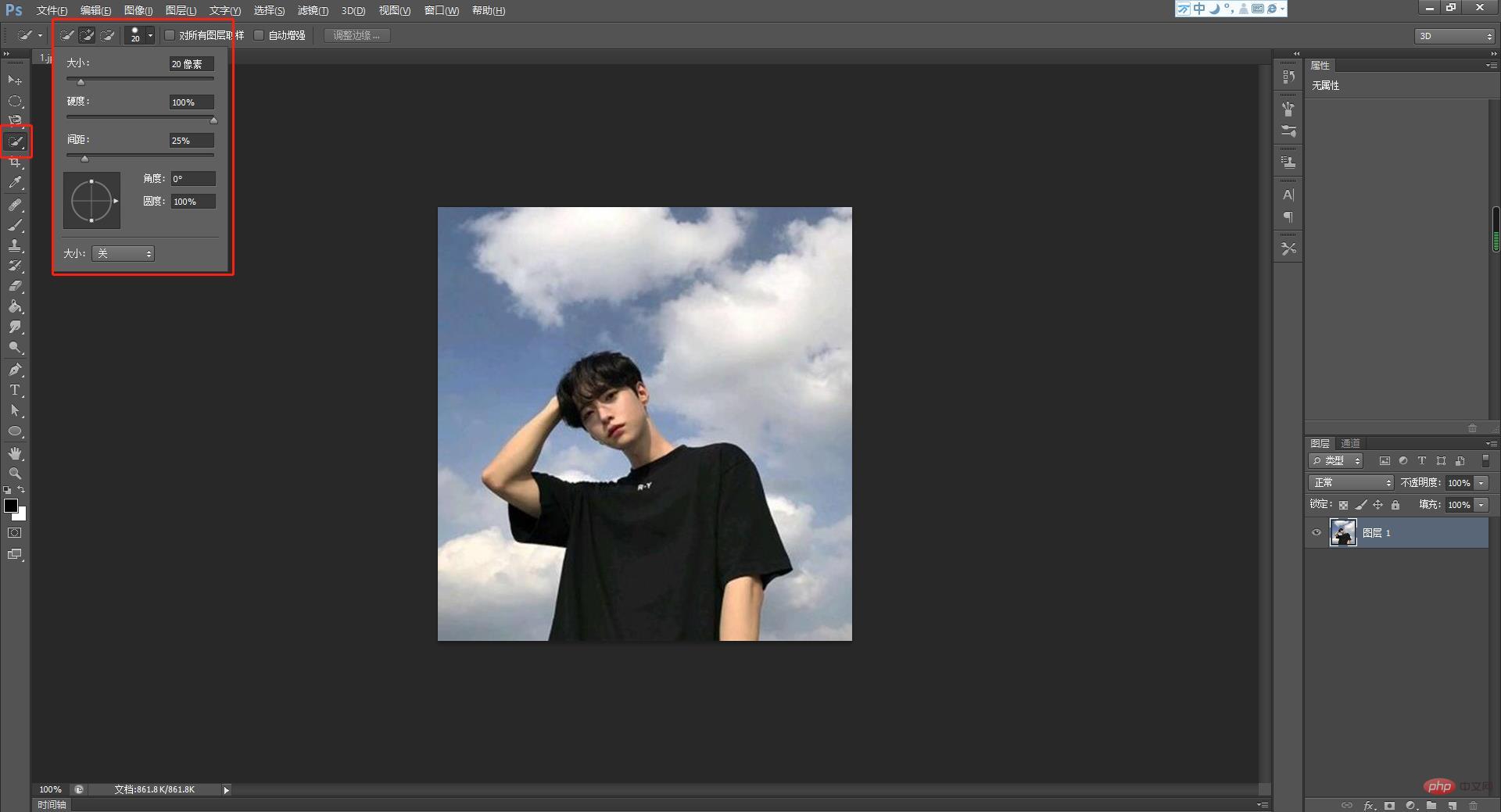
Task: Open 填充 slider dropdown arrow
Action: [1481, 505]
